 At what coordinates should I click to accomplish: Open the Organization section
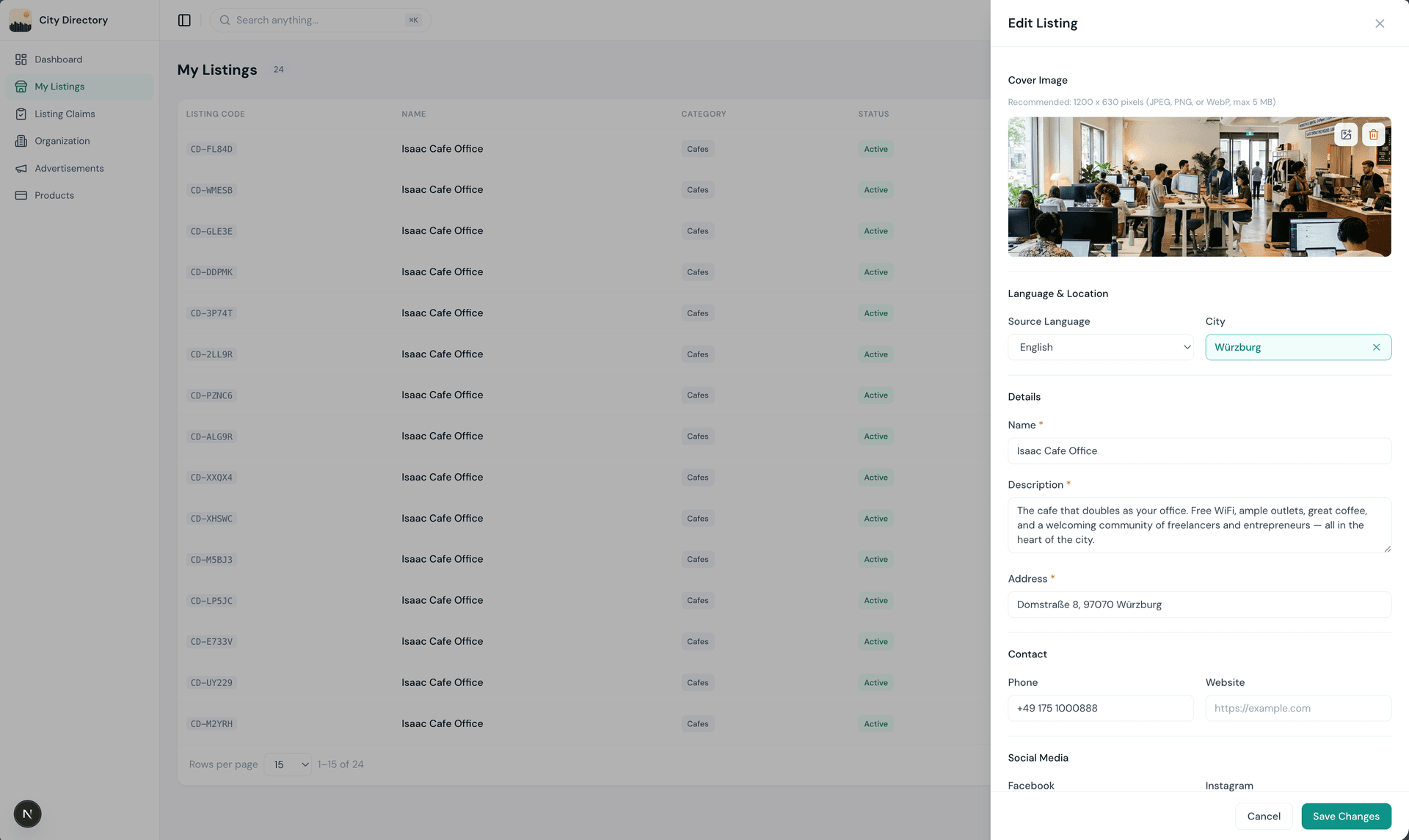point(62,140)
